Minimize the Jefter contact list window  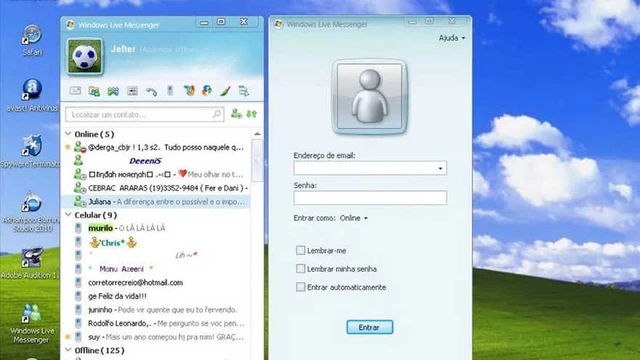point(204,22)
